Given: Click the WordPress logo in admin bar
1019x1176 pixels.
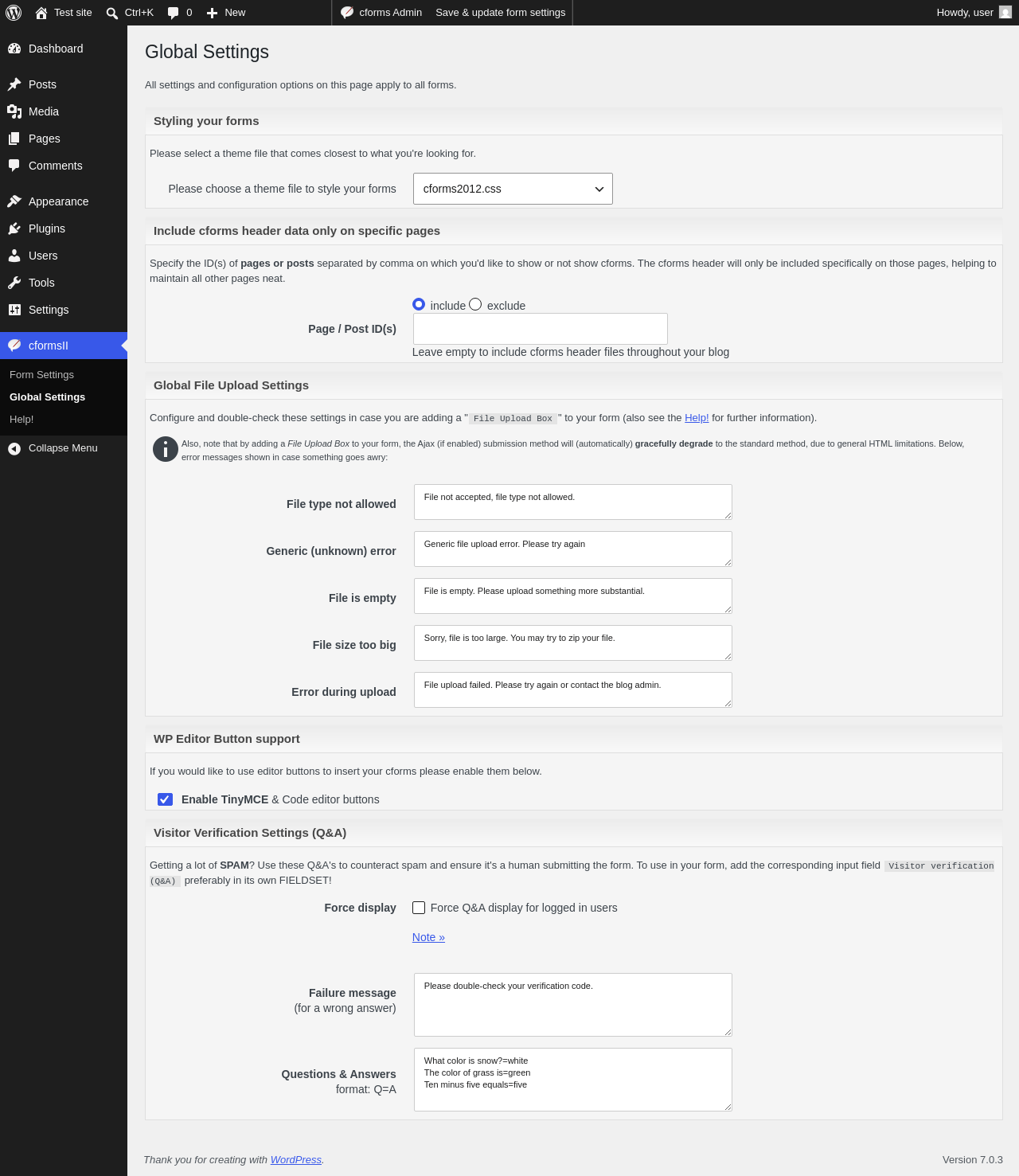Looking at the screenshot, I should pos(14,13).
